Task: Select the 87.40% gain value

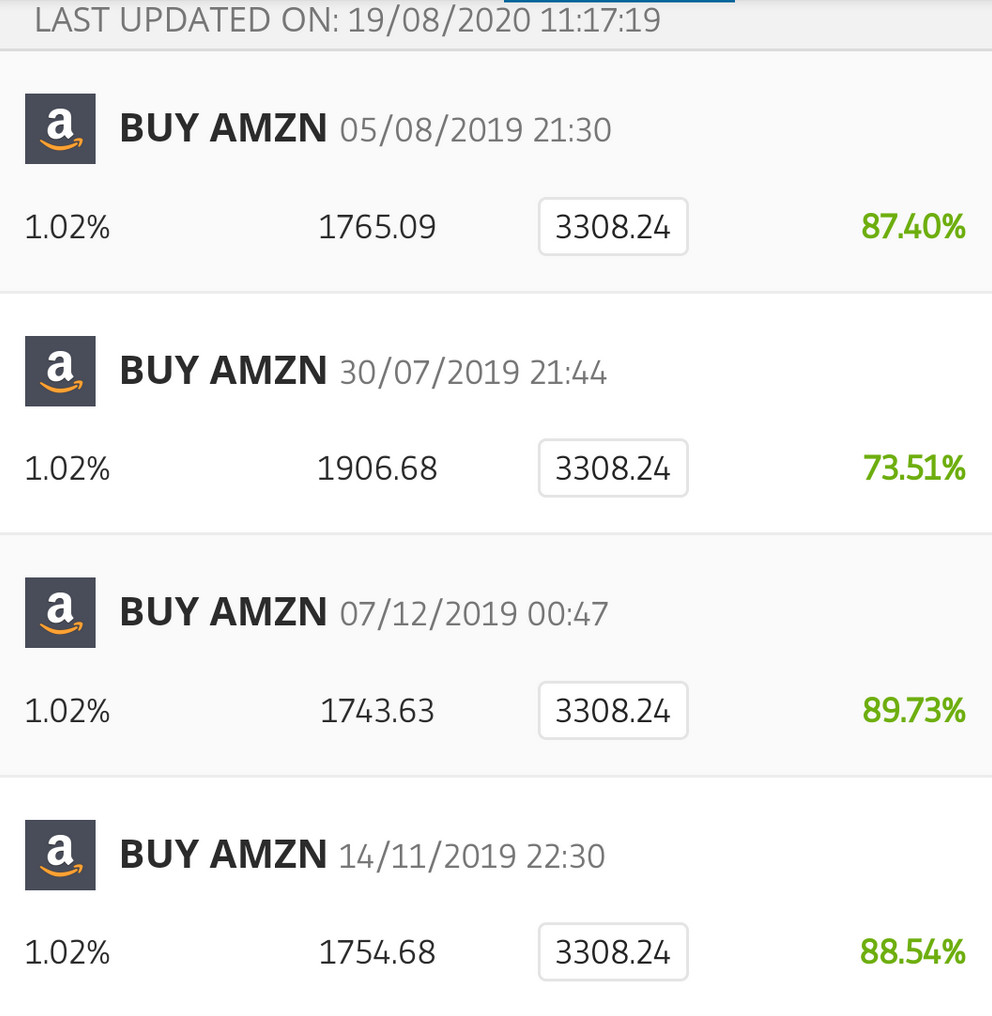Action: (x=913, y=227)
